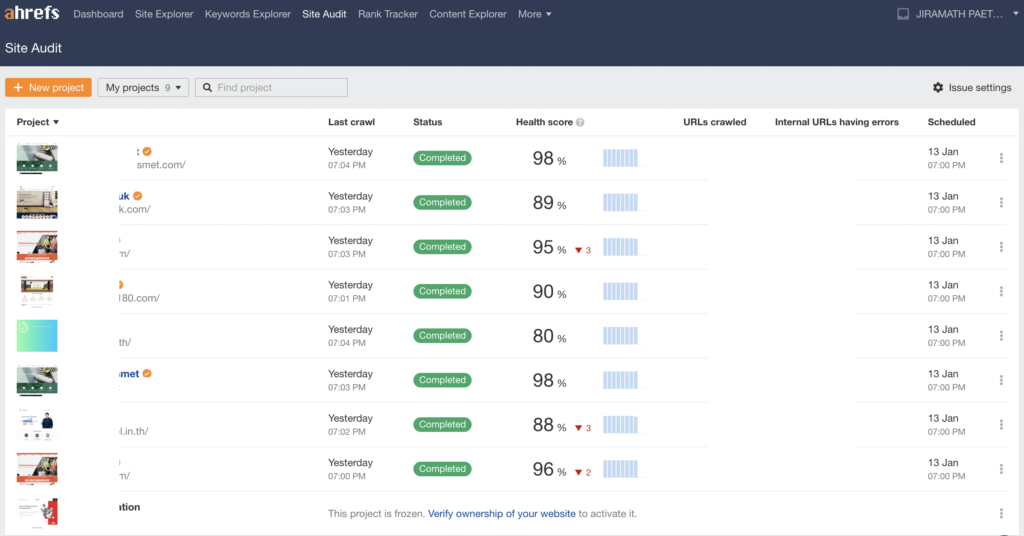Open the 180.com project thumbnail

click(x=37, y=291)
